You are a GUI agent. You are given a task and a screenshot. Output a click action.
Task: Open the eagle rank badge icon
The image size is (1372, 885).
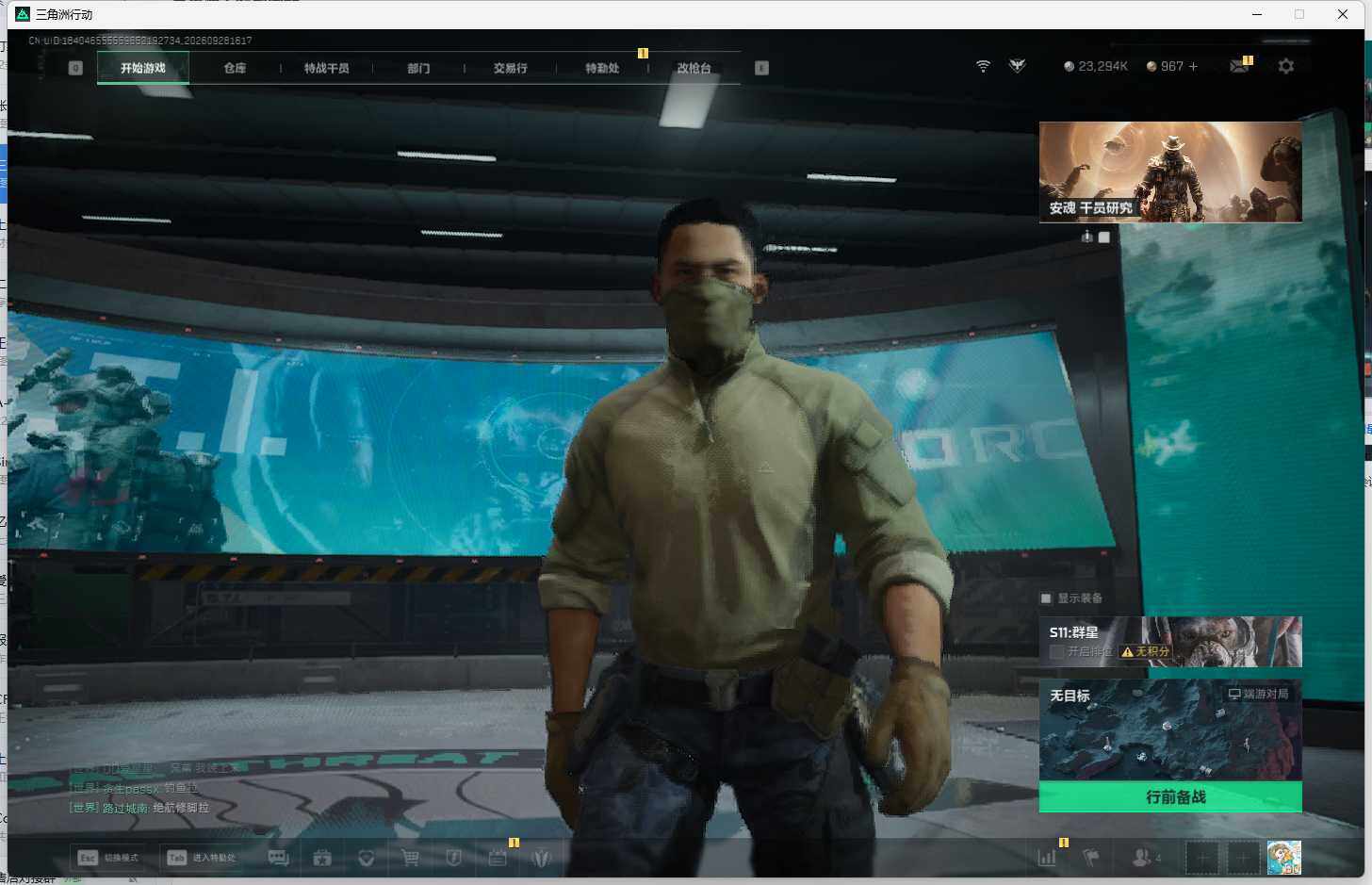click(1017, 66)
